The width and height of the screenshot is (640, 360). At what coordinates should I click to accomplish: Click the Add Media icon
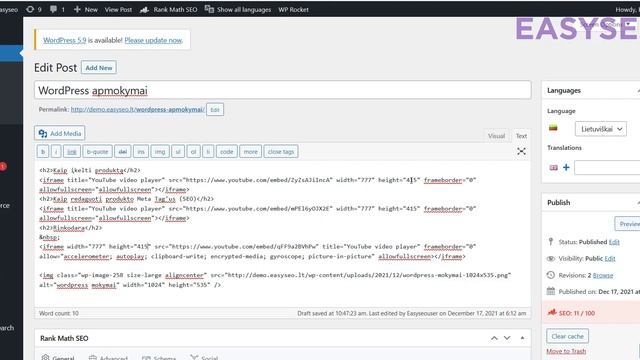pos(43,133)
